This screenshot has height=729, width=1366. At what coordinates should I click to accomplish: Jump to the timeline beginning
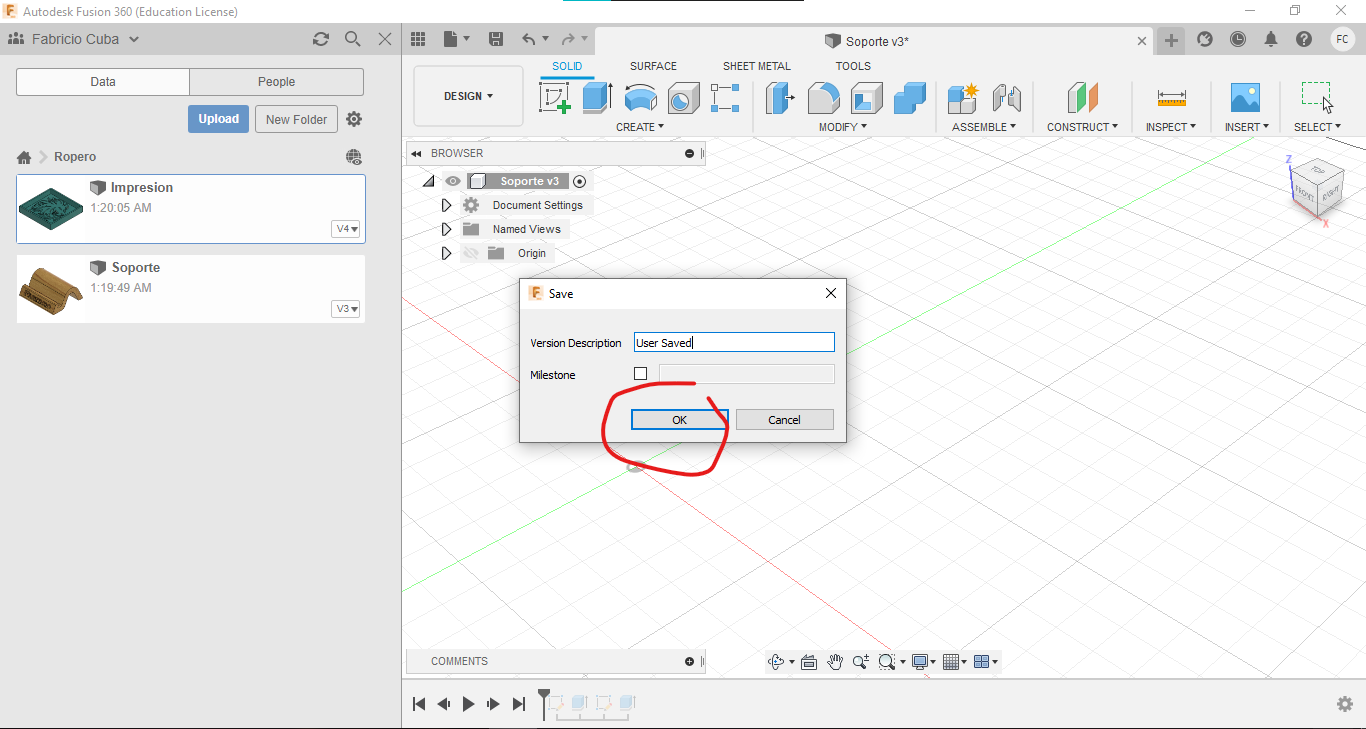point(420,704)
